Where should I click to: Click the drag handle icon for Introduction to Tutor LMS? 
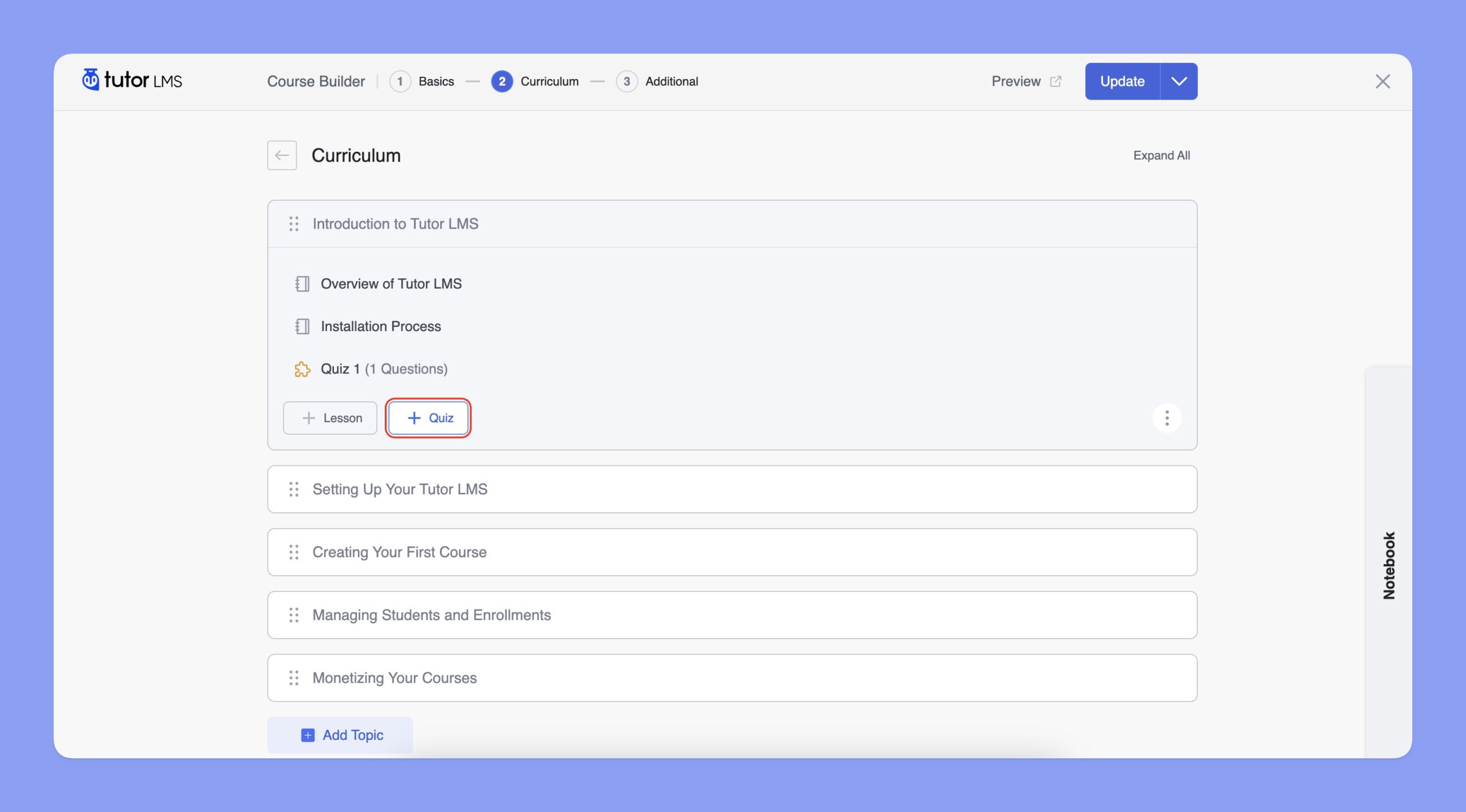tap(293, 223)
